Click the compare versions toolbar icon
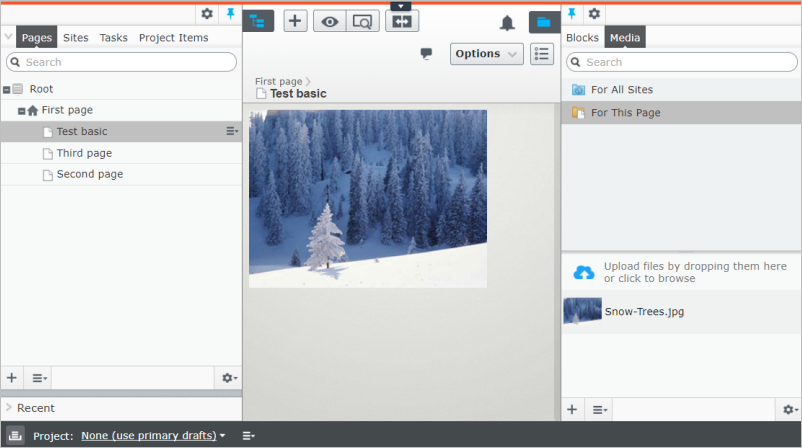Viewport: 802px width, 448px height. point(402,21)
